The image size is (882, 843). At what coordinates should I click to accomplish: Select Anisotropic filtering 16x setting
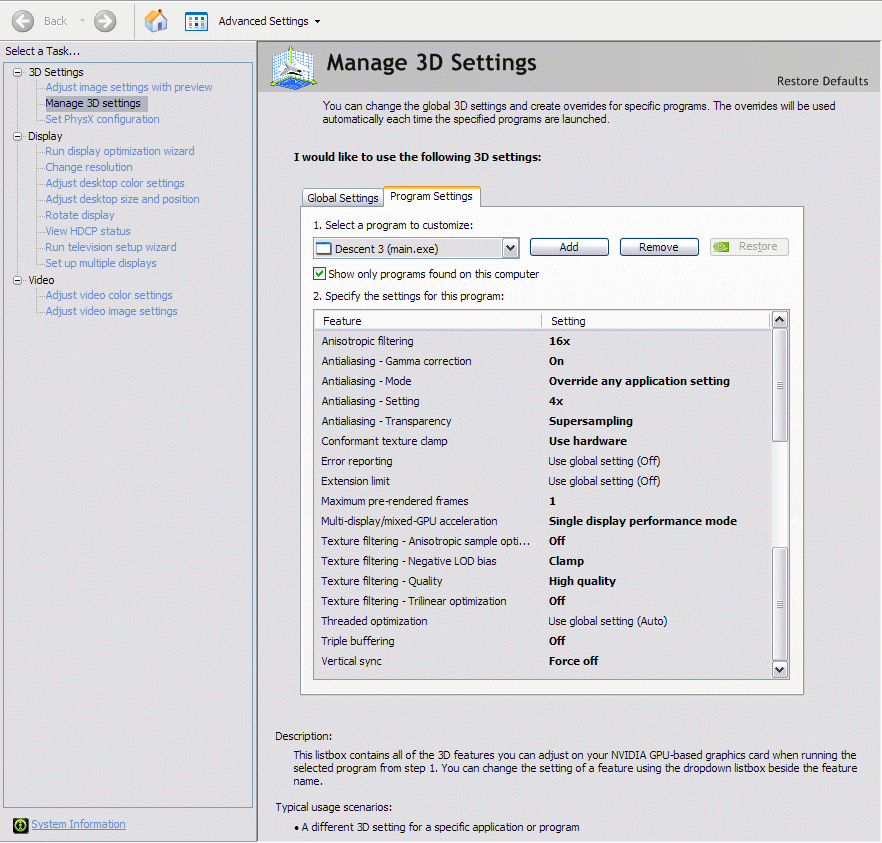click(x=560, y=341)
